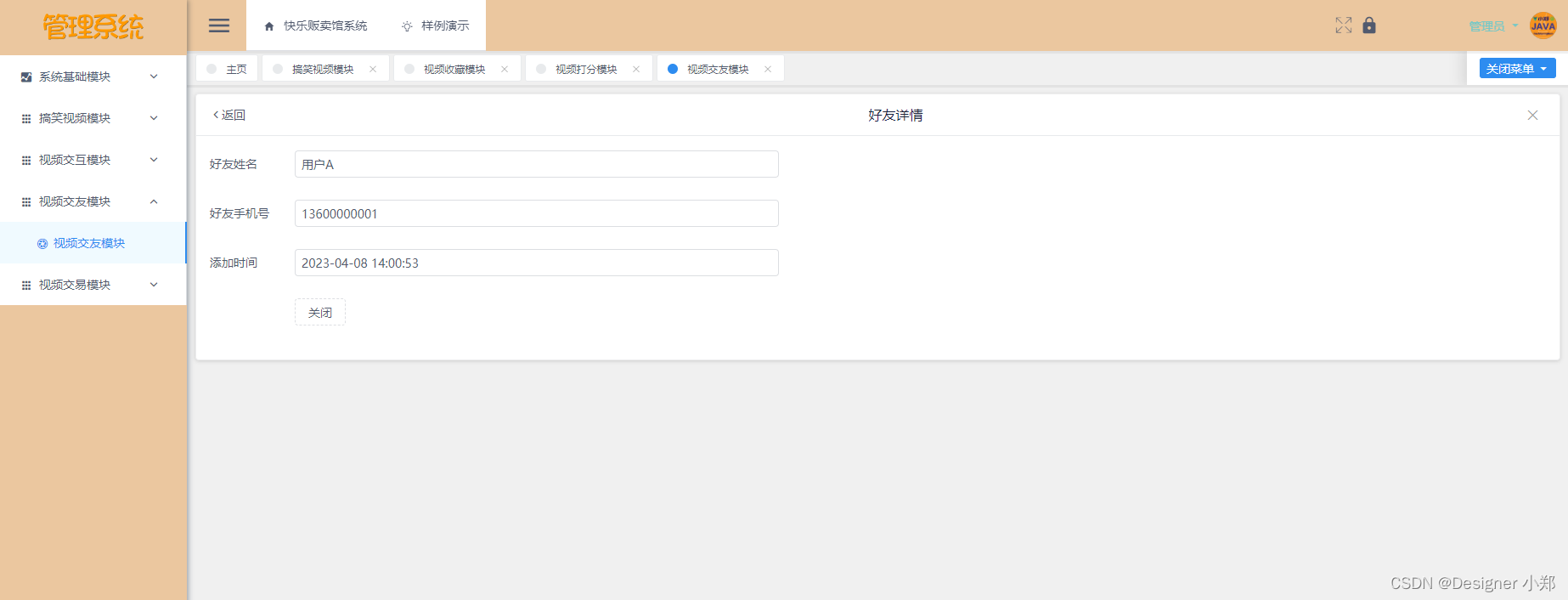Click the 好友详情 heading text
The width and height of the screenshot is (1568, 600).
coord(895,116)
